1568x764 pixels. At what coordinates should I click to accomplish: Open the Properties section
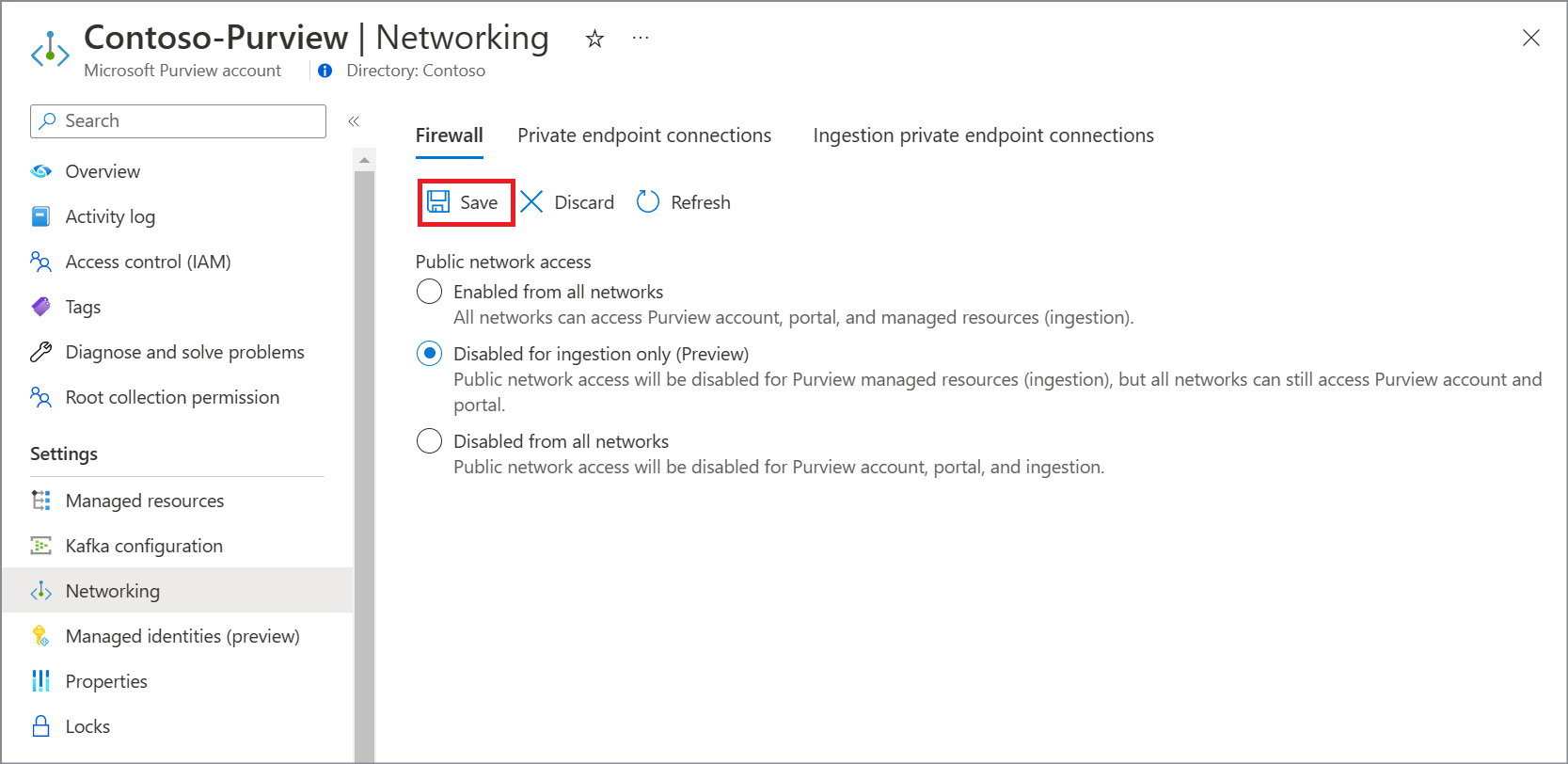click(x=106, y=680)
